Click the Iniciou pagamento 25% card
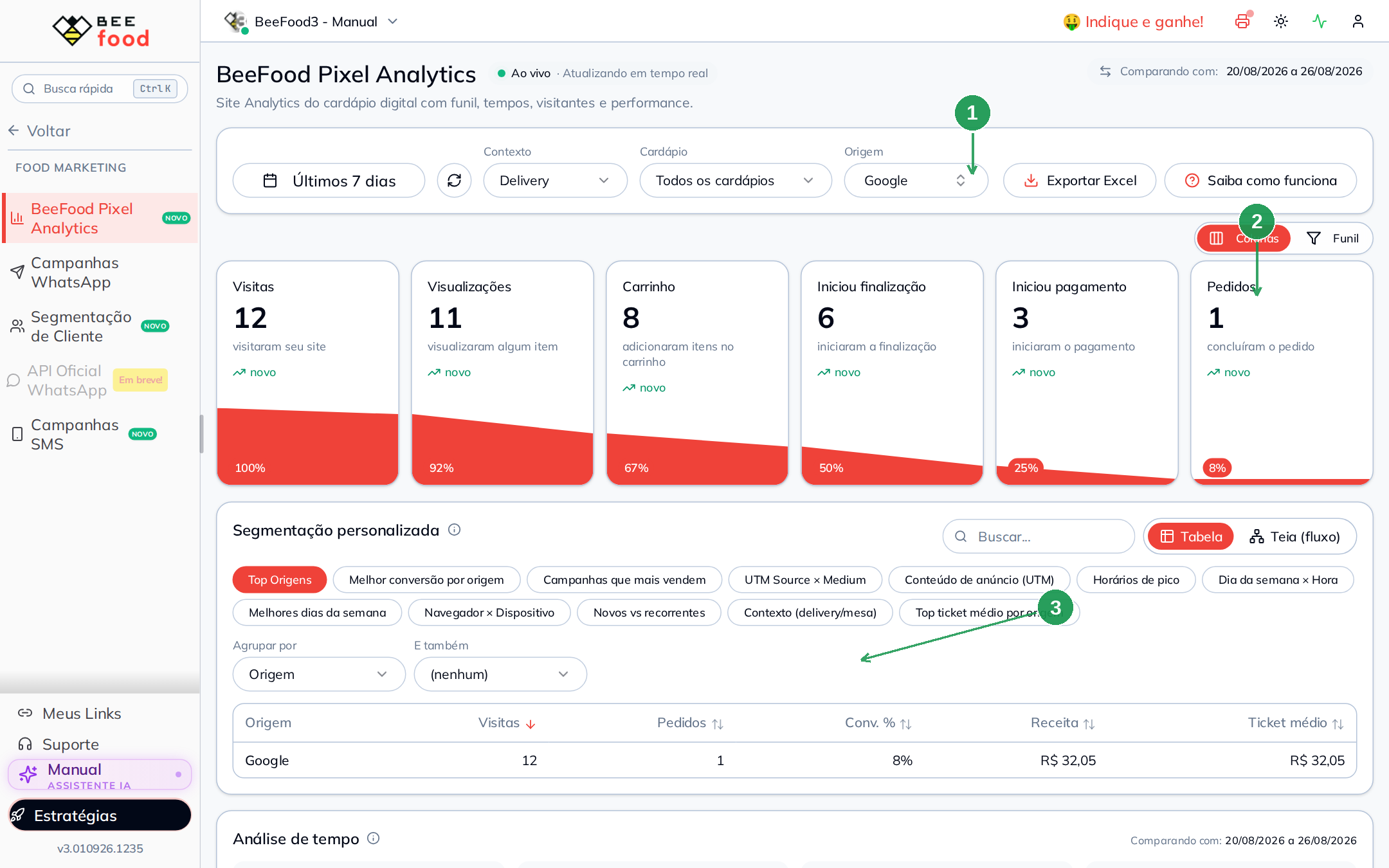 click(1087, 373)
